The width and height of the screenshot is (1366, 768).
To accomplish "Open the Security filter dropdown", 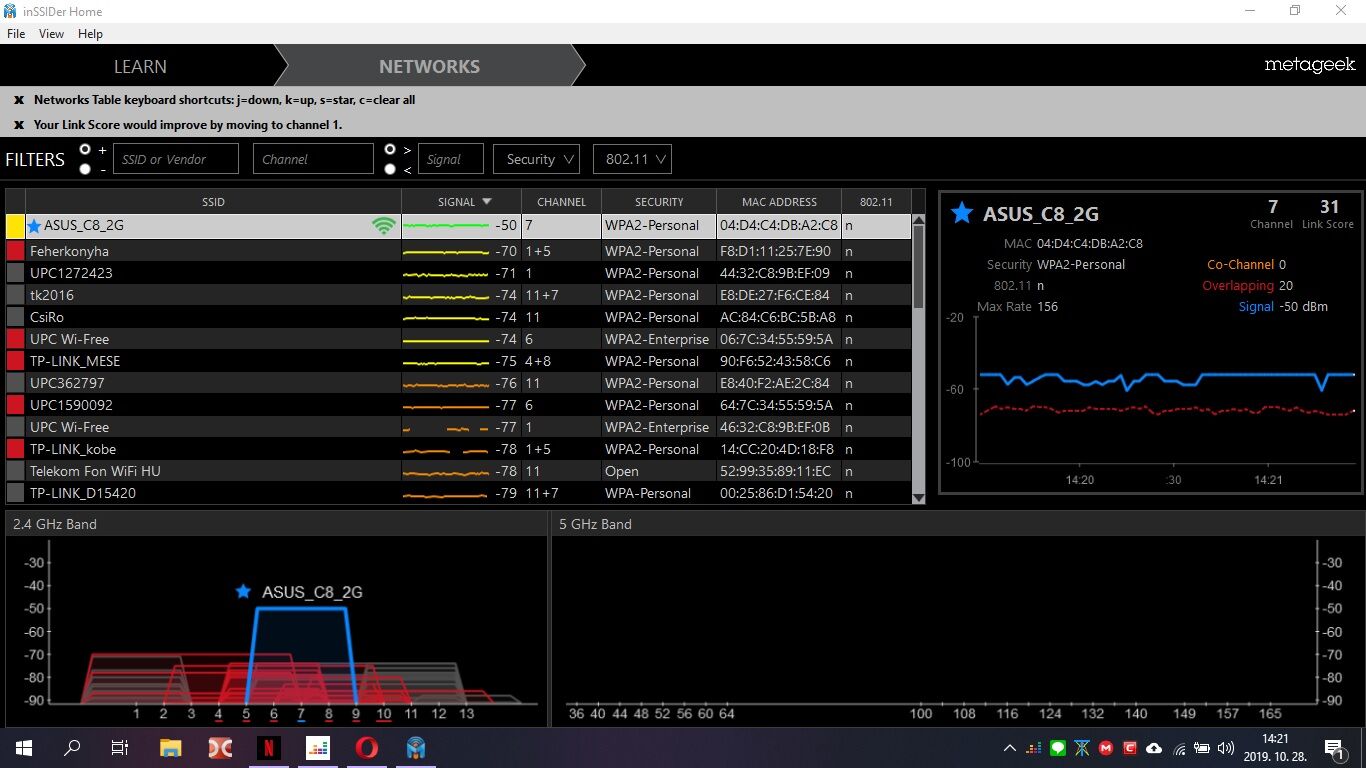I will (x=537, y=159).
